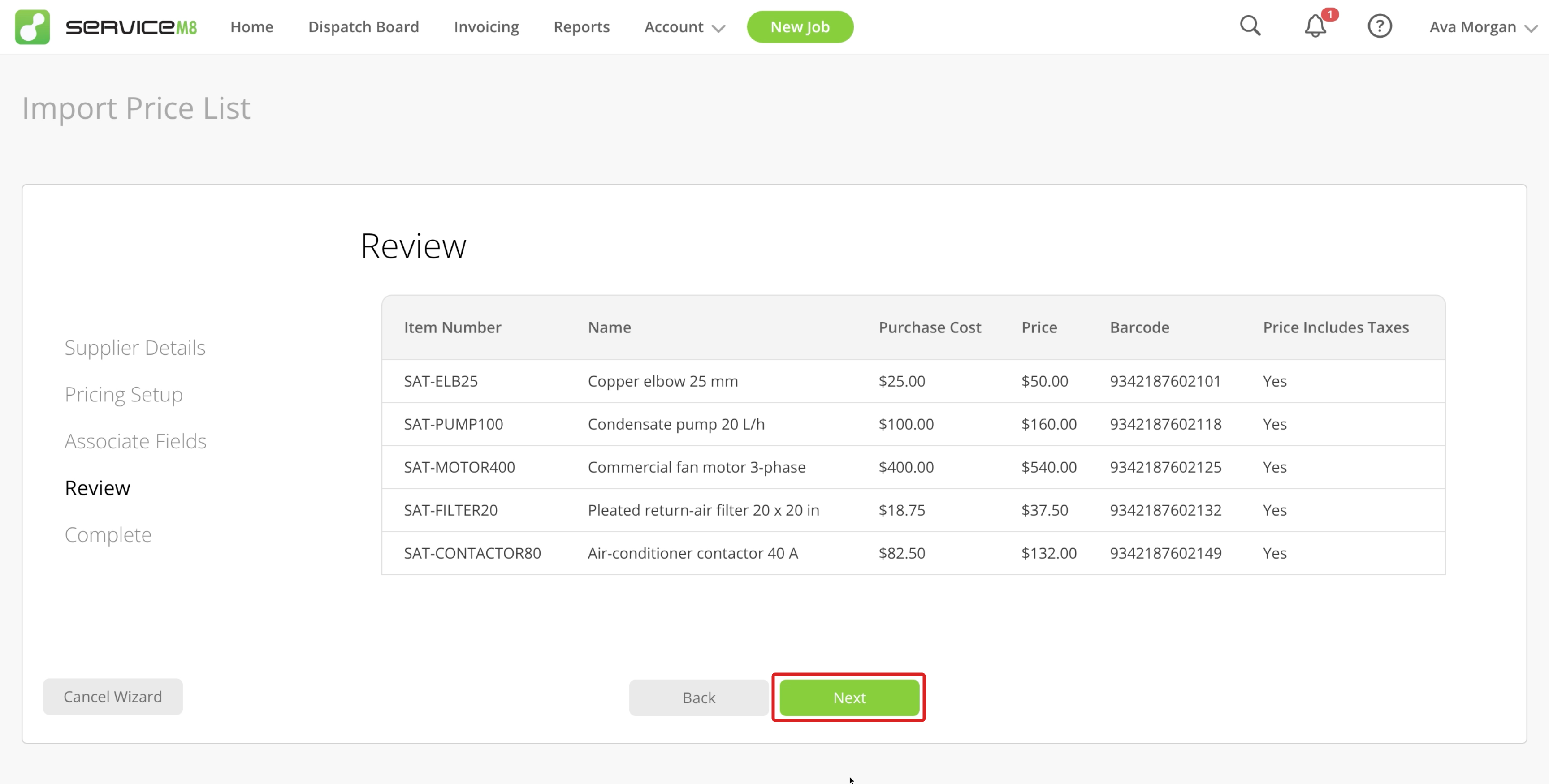Image resolution: width=1549 pixels, height=784 pixels.
Task: Click the Commercial fan motor 3-phase name
Action: [697, 467]
